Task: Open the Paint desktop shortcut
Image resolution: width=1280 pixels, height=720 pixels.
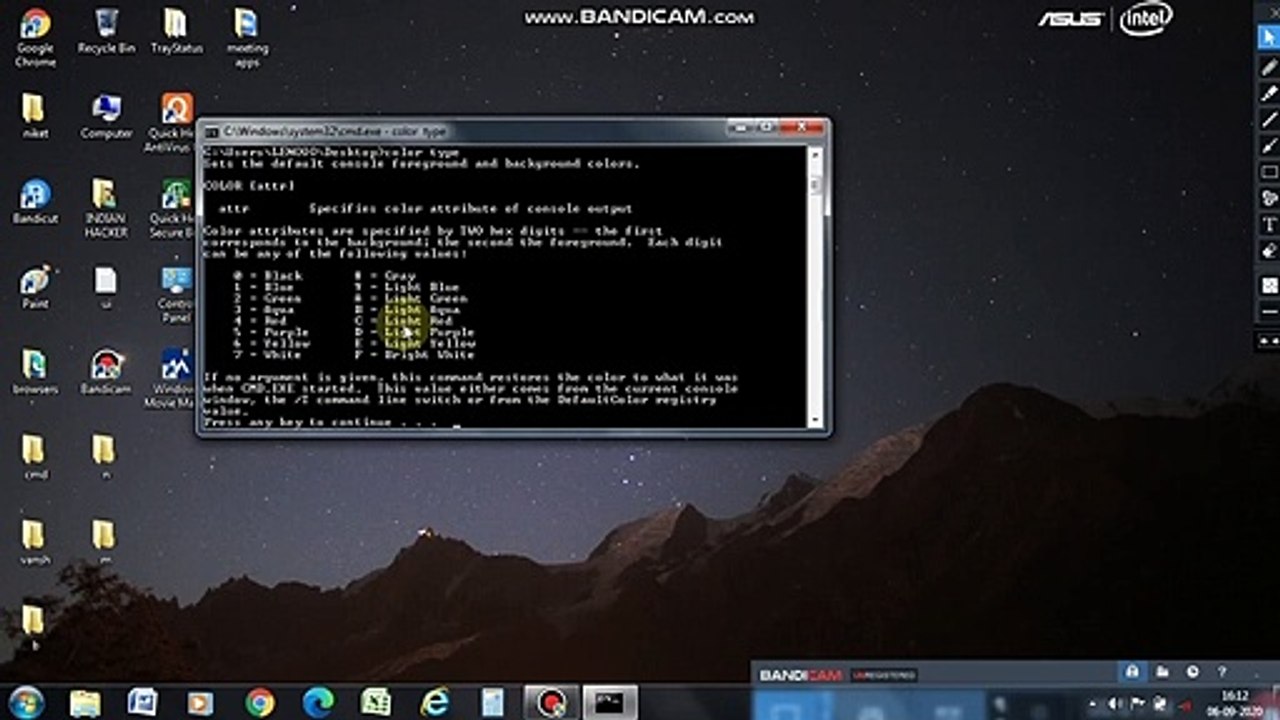Action: (35, 287)
